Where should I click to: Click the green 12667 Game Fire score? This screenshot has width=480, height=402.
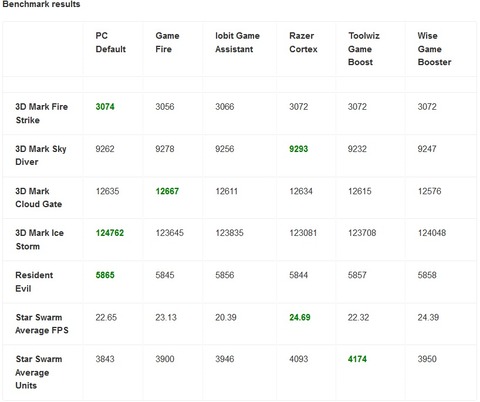(x=167, y=191)
